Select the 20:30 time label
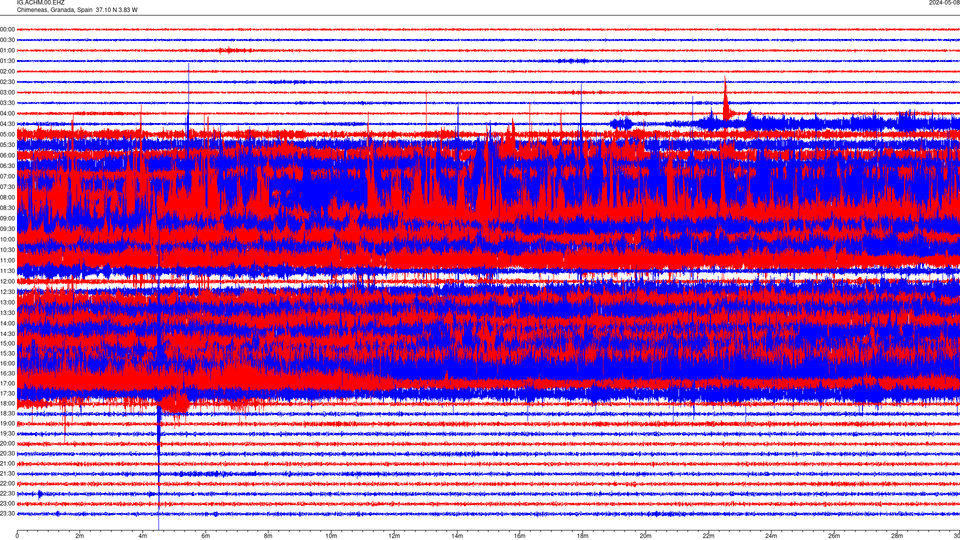The height and width of the screenshot is (540, 960). click(7, 454)
